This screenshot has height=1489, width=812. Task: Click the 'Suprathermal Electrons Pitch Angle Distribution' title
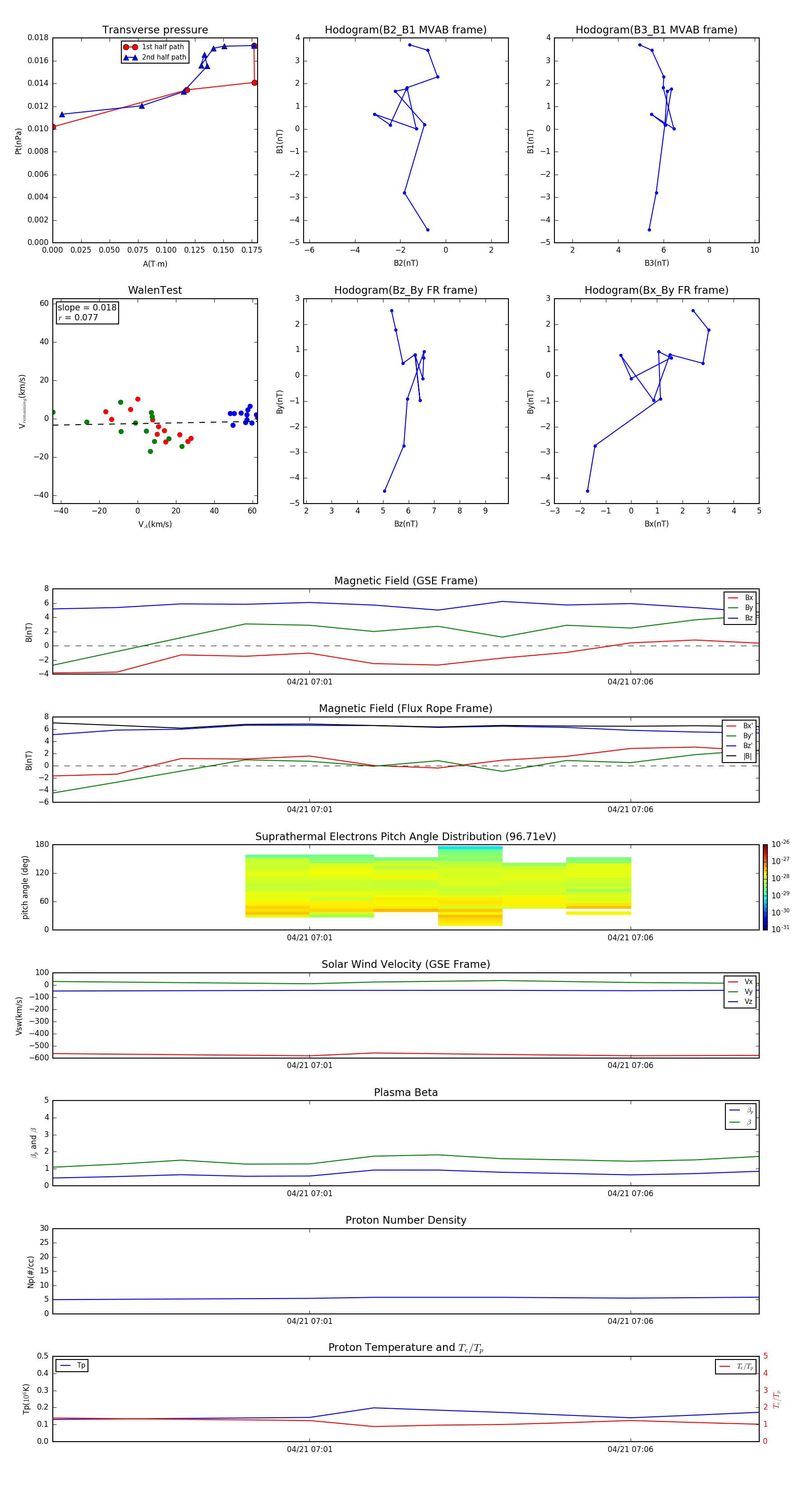[406, 837]
